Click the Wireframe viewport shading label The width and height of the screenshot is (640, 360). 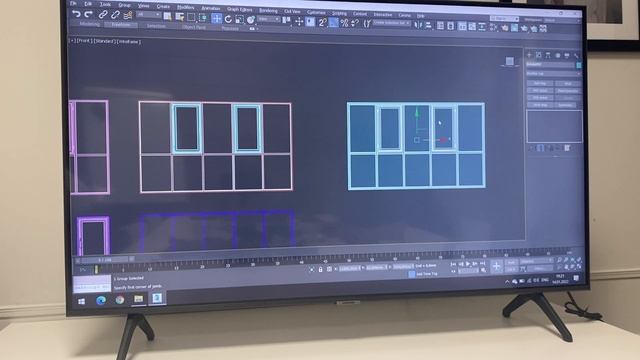(x=129, y=42)
